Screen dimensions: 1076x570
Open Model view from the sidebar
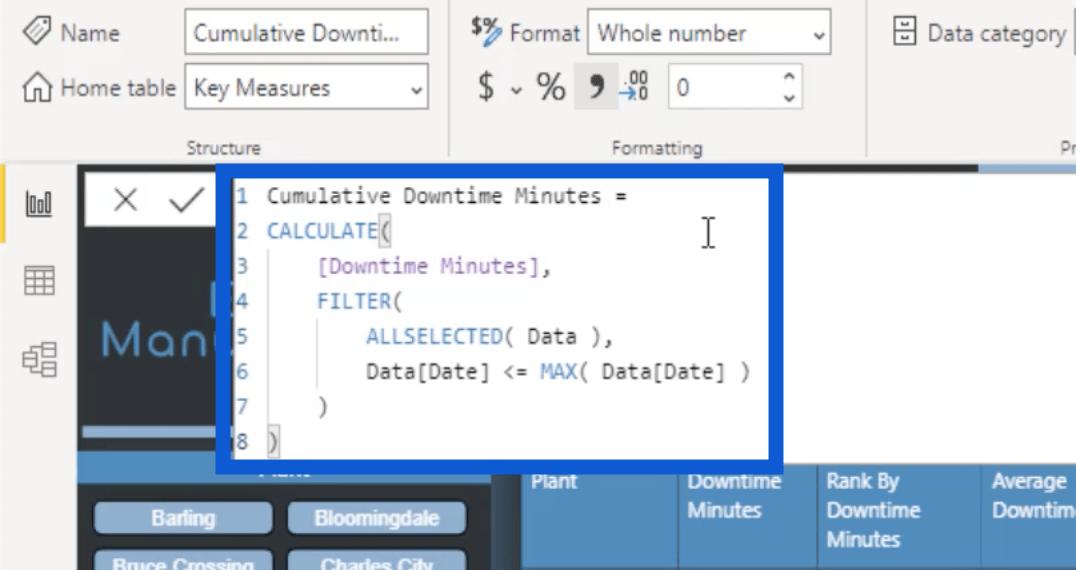point(39,359)
